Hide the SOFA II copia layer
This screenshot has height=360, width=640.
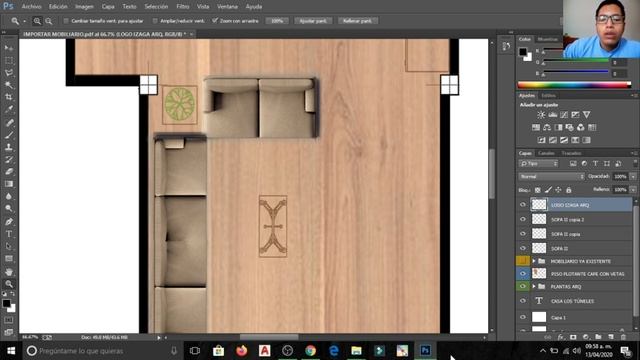coord(523,234)
